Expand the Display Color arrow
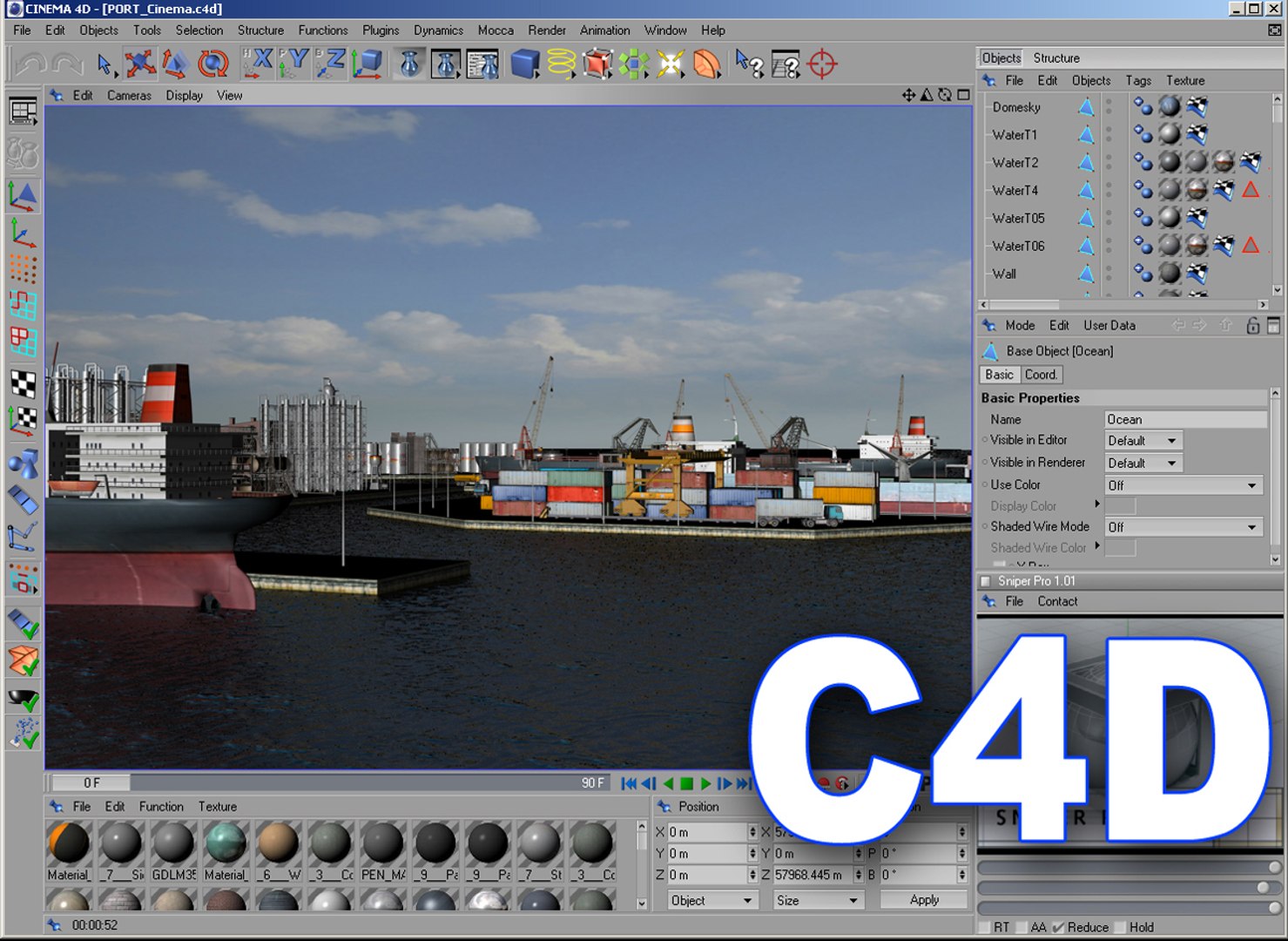 (1097, 504)
